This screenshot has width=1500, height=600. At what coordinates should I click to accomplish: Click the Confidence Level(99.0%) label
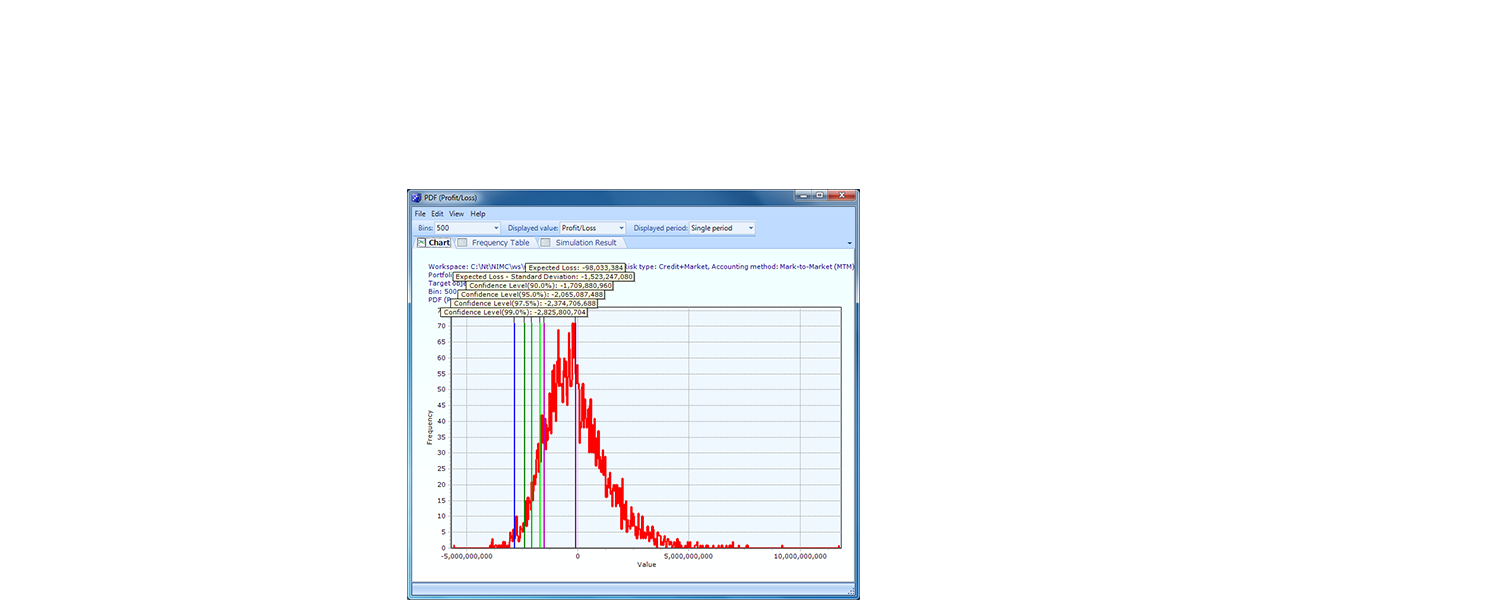click(515, 312)
